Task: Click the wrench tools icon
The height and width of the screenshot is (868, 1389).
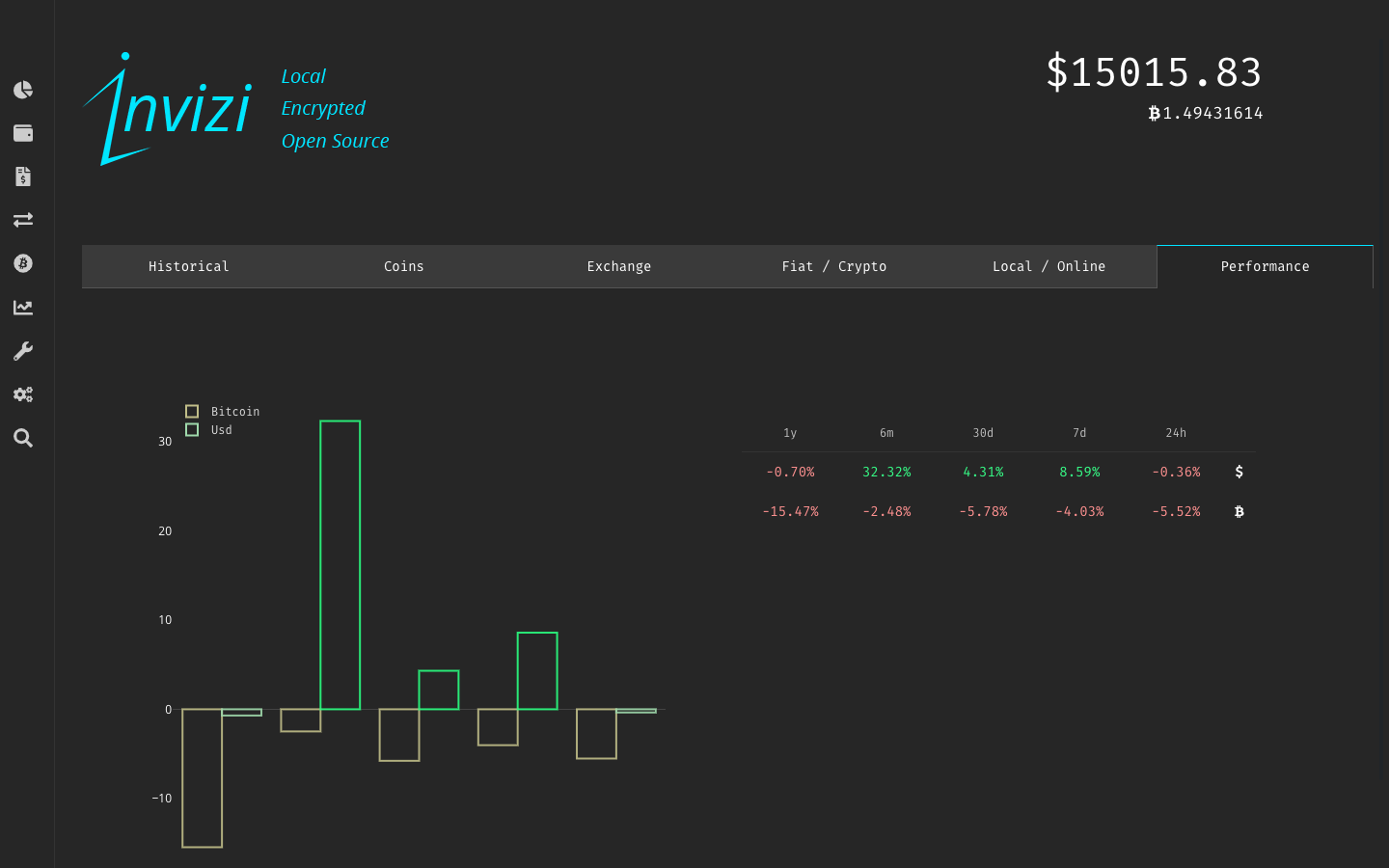Action: [22, 350]
